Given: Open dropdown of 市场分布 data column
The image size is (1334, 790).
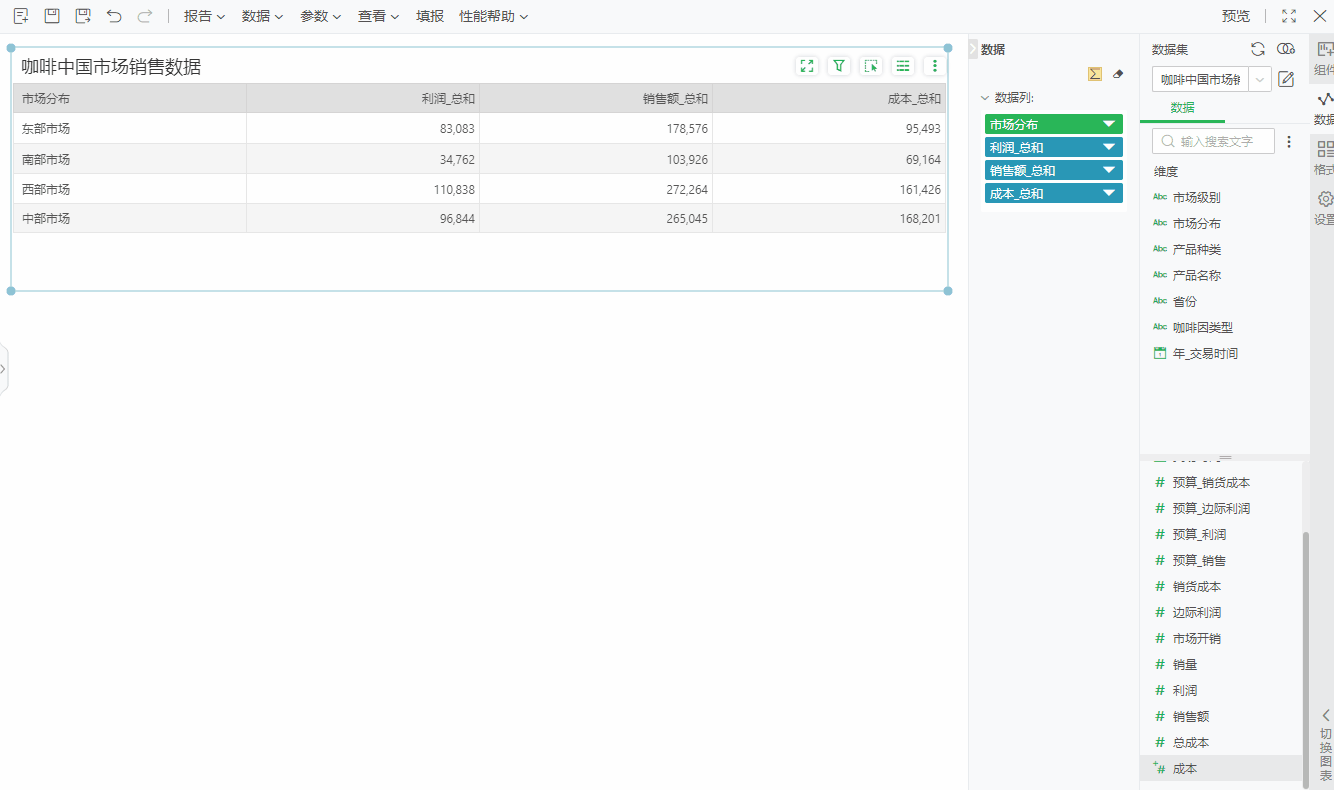Looking at the screenshot, I should pos(1109,124).
